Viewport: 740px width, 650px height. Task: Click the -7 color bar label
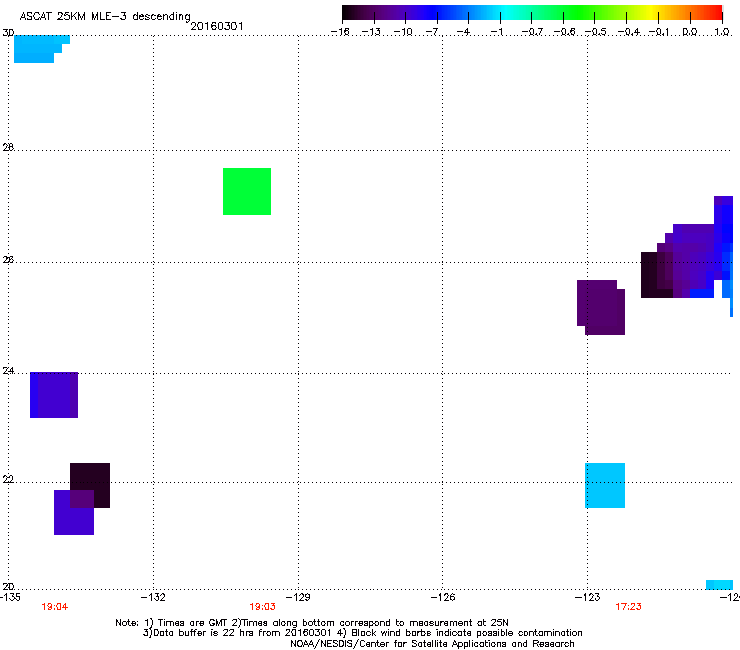[x=433, y=32]
